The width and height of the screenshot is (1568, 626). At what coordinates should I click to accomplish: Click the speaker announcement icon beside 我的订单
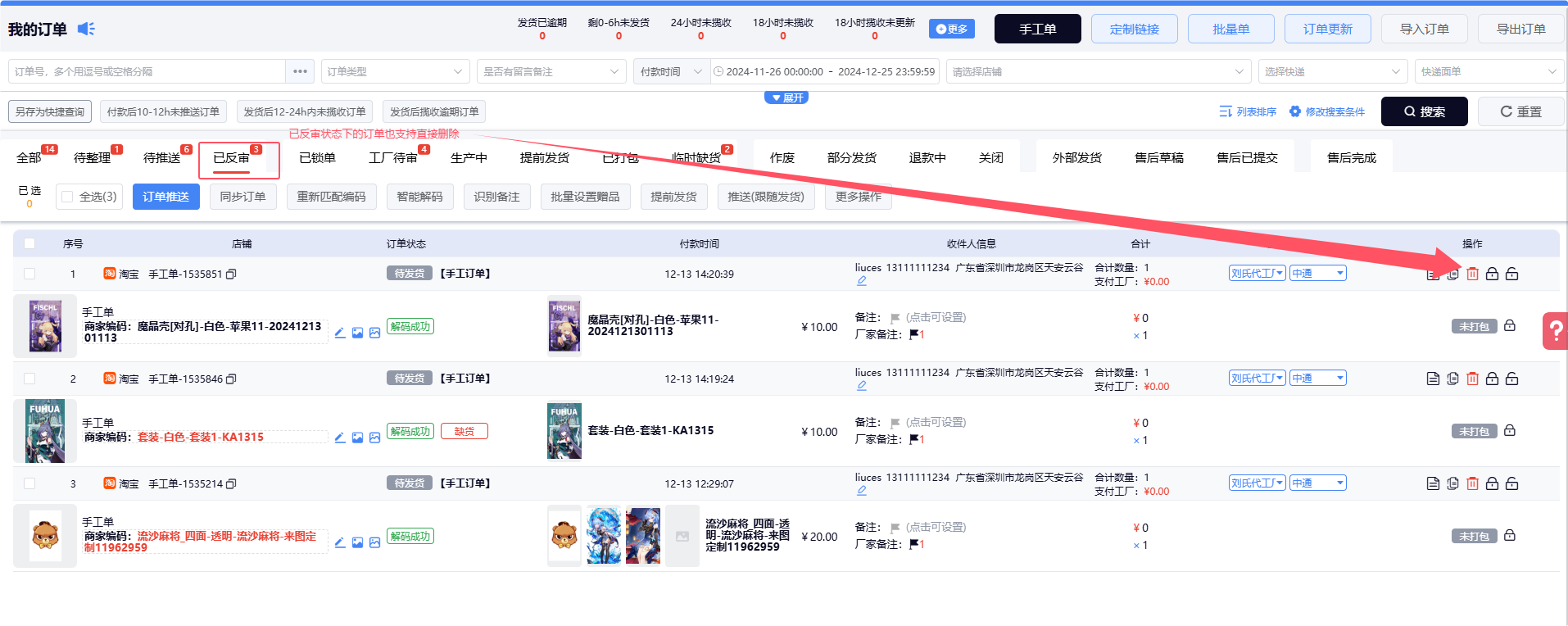tap(86, 29)
